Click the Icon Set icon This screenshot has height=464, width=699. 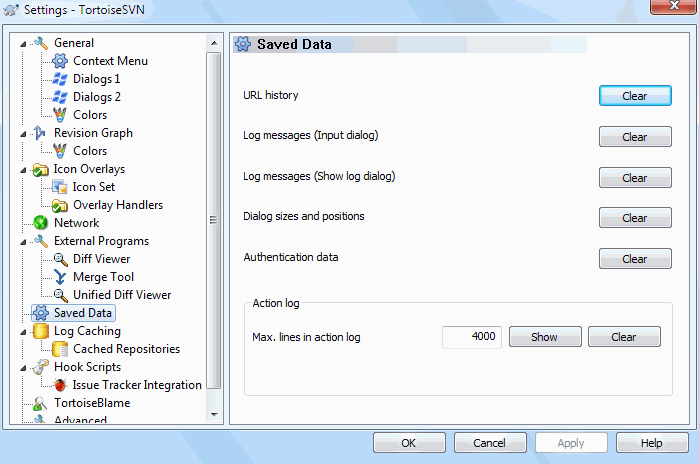tap(60, 187)
